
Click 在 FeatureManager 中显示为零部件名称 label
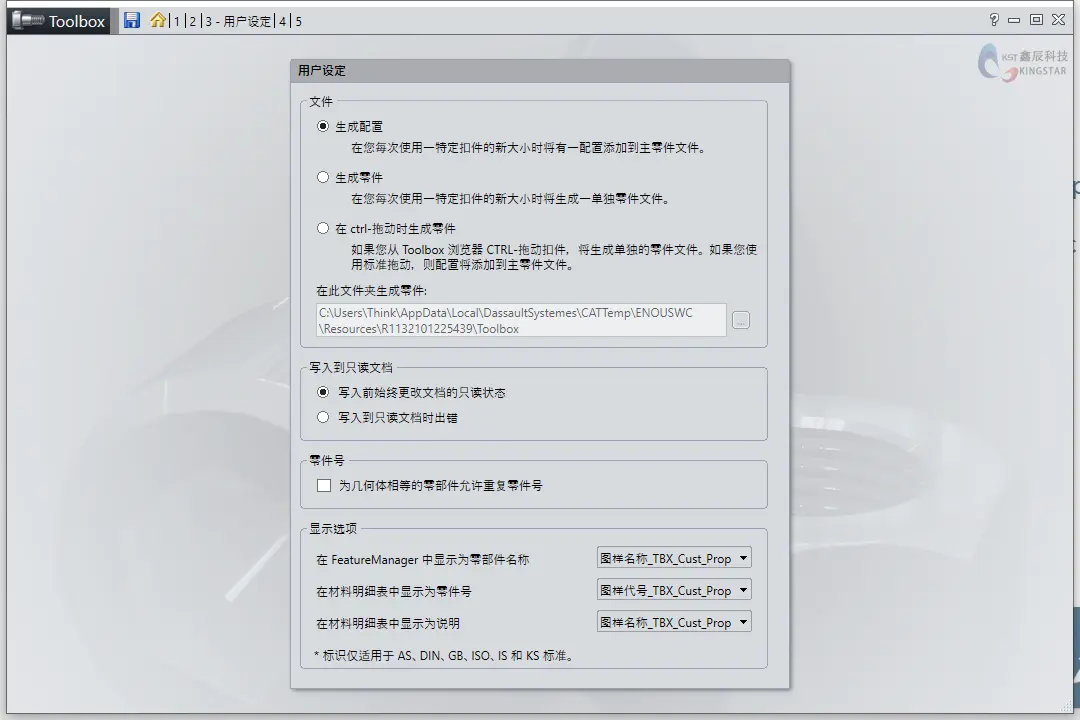pos(422,559)
